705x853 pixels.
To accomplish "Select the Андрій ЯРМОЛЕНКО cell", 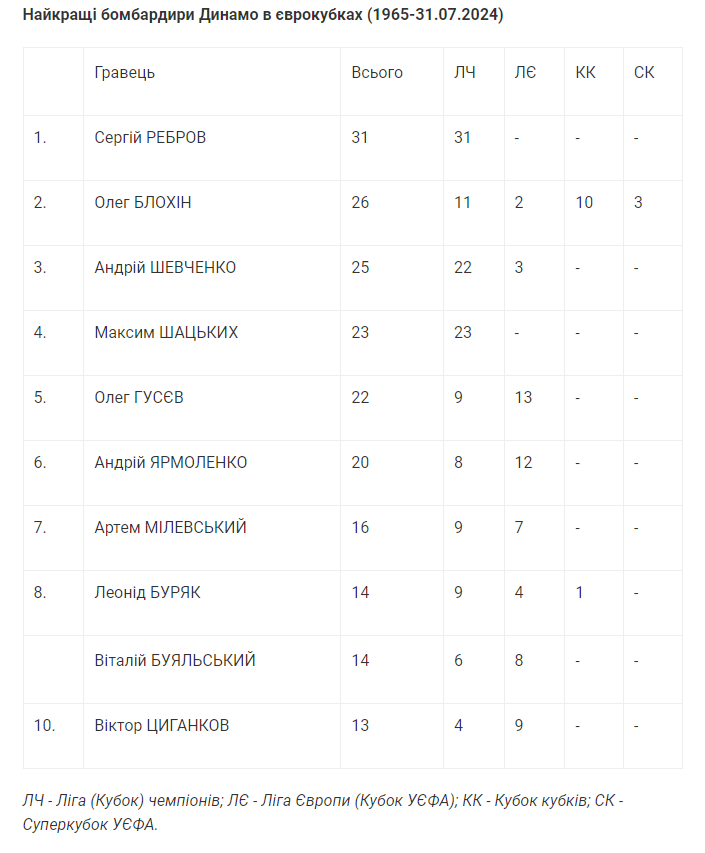I will pyautogui.click(x=171, y=463).
